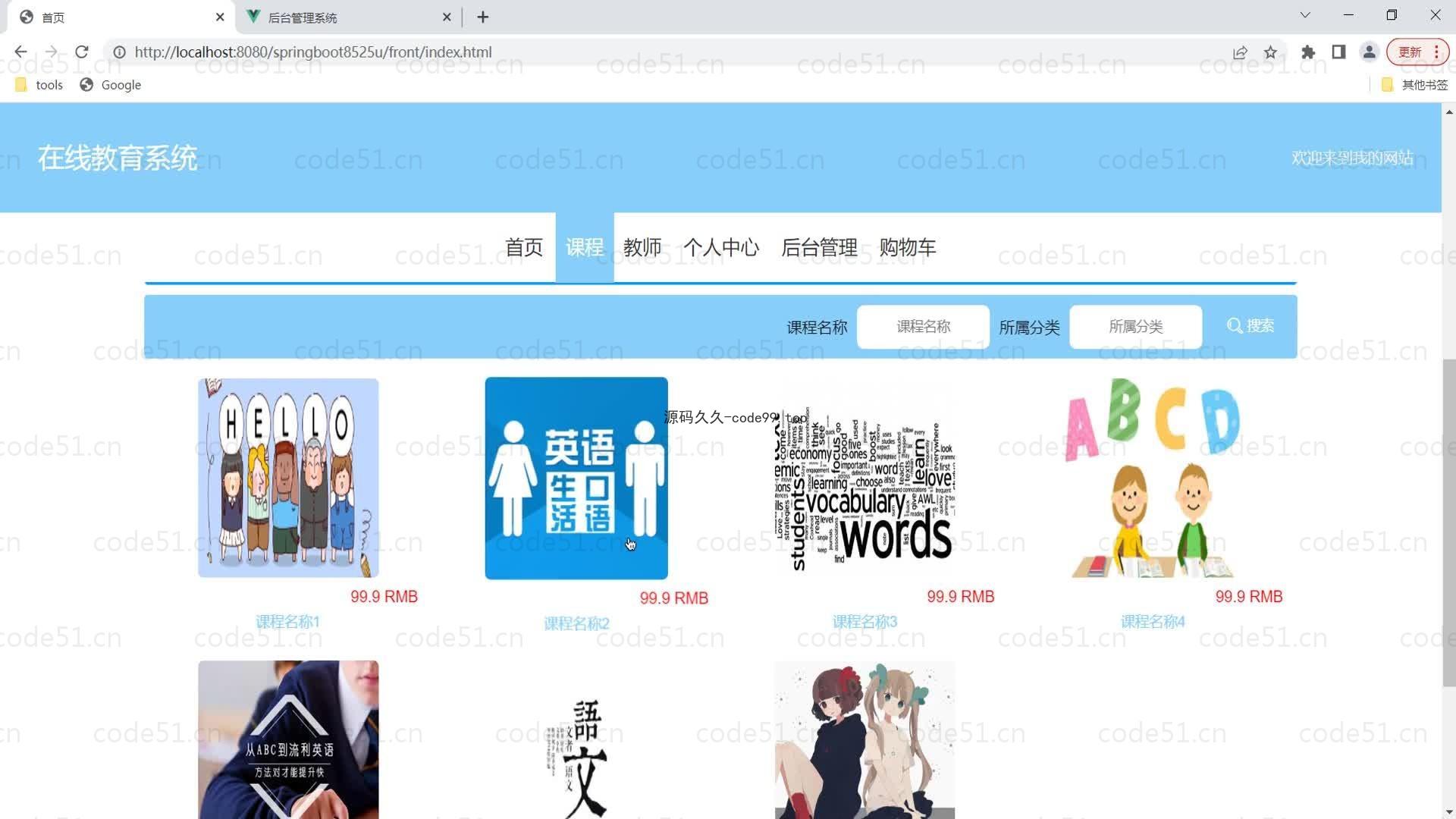Toggle the browser side panel icon
This screenshot has height=819, width=1456.
click(1338, 52)
